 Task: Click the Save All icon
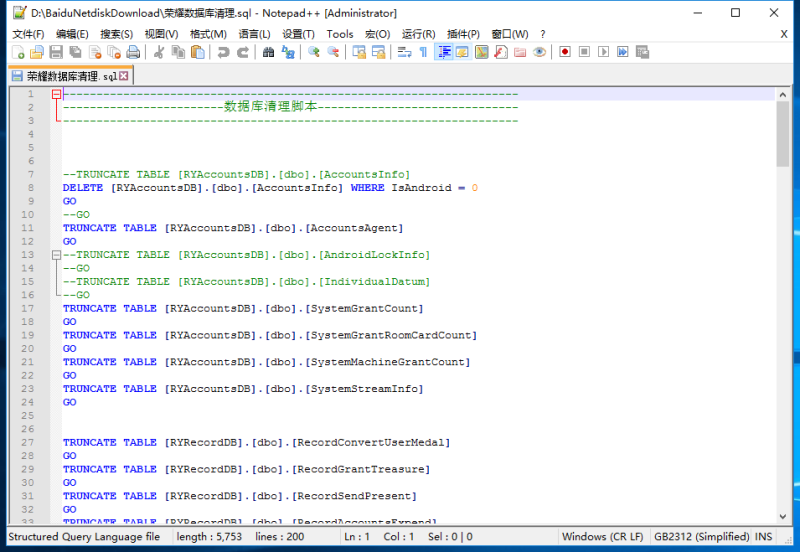click(76, 52)
